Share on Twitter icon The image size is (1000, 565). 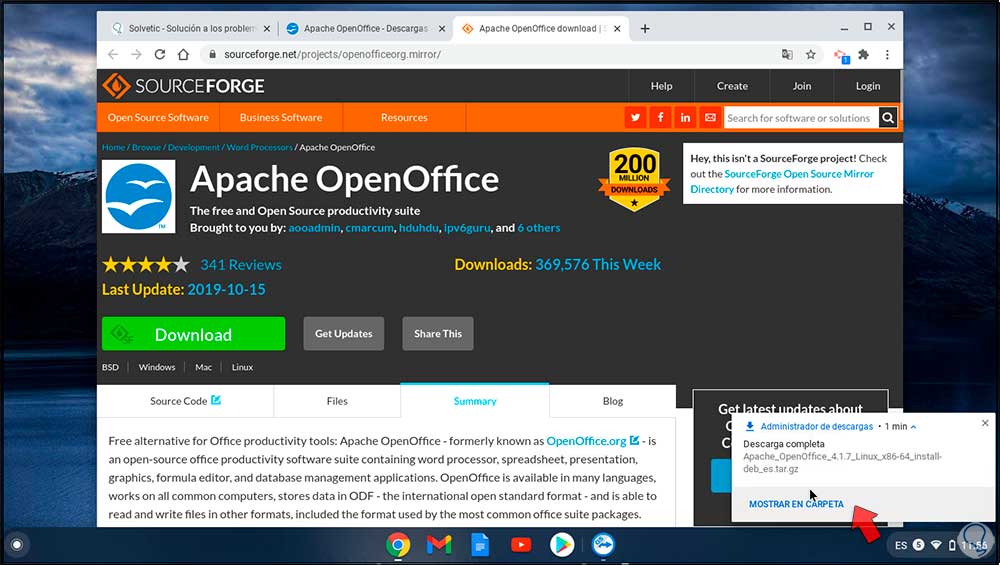tap(635, 117)
